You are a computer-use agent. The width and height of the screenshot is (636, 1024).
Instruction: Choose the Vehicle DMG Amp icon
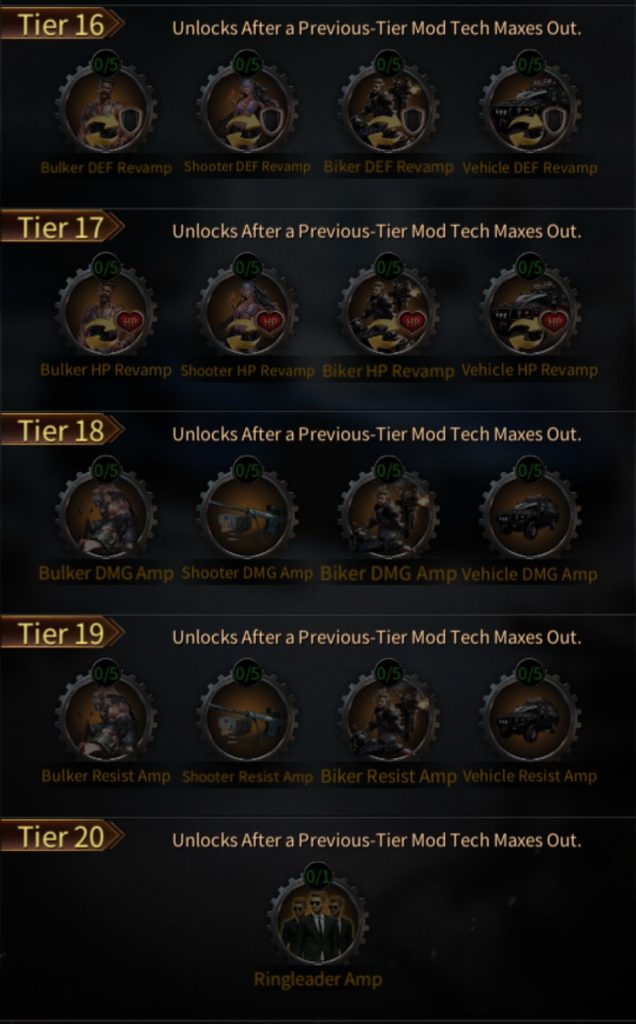coord(530,513)
